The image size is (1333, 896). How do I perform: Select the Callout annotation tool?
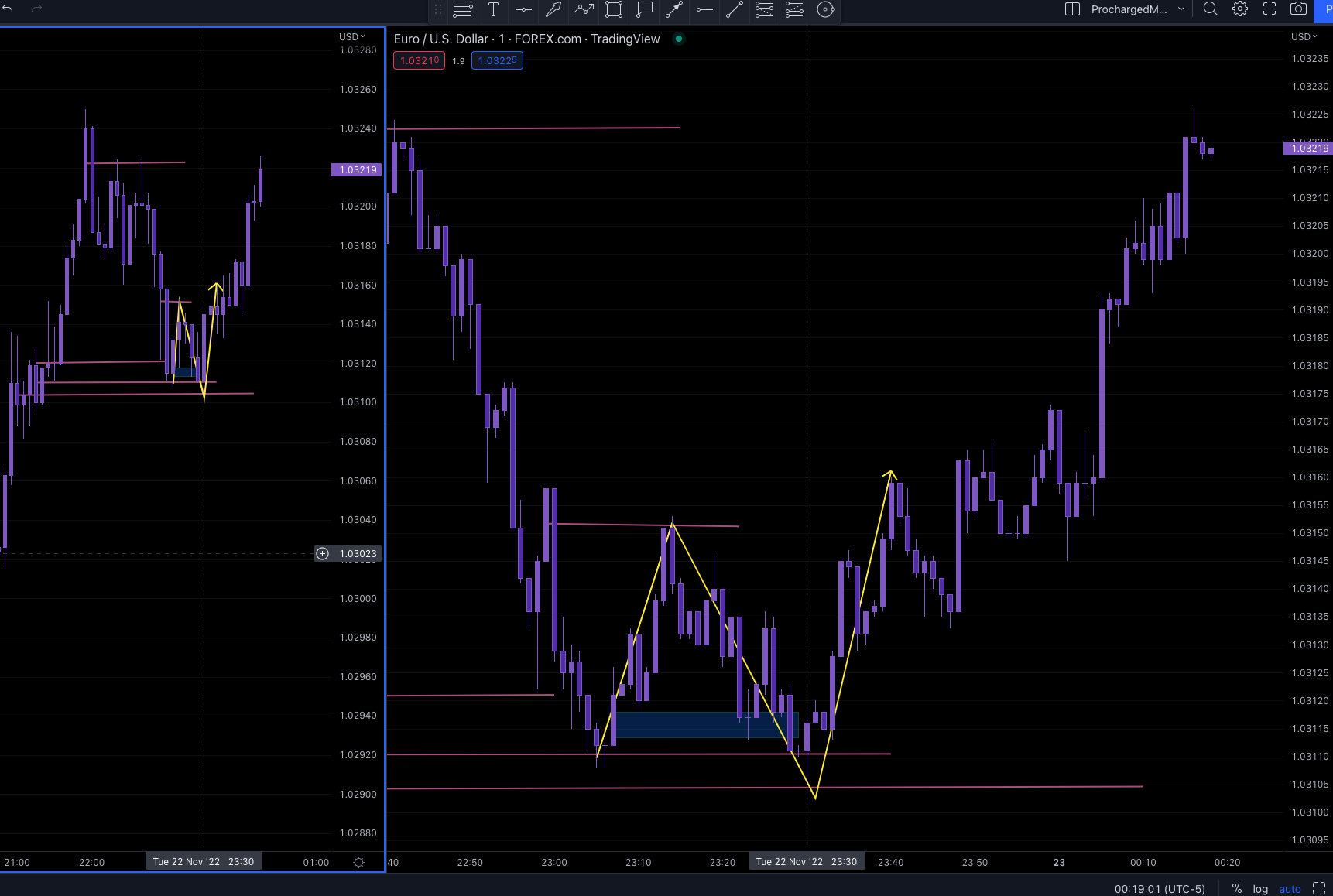[x=643, y=10]
